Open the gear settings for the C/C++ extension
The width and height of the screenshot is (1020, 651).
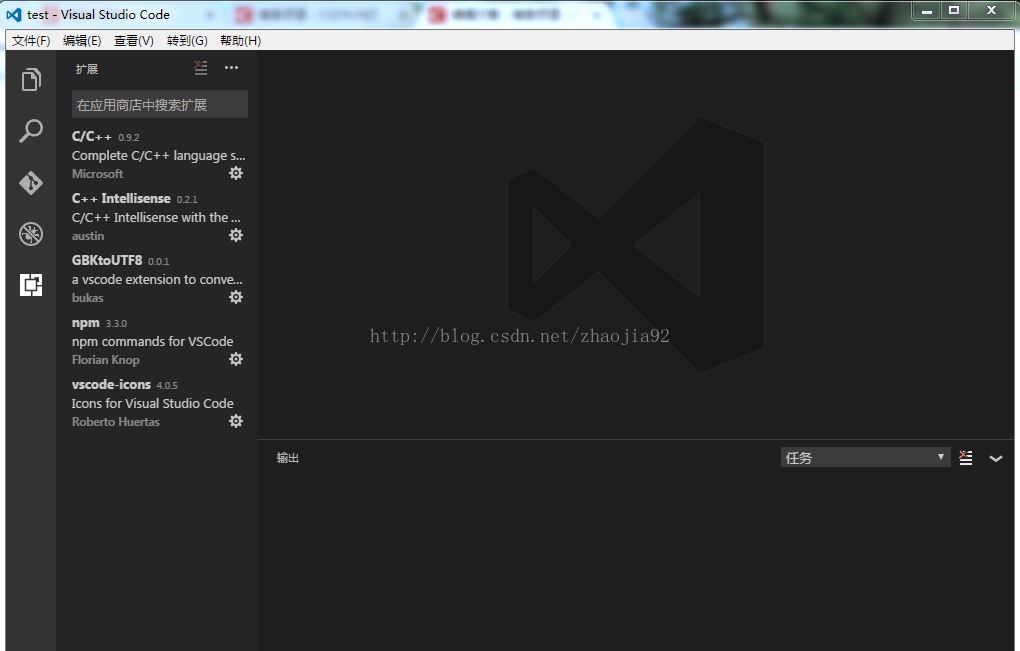click(235, 173)
